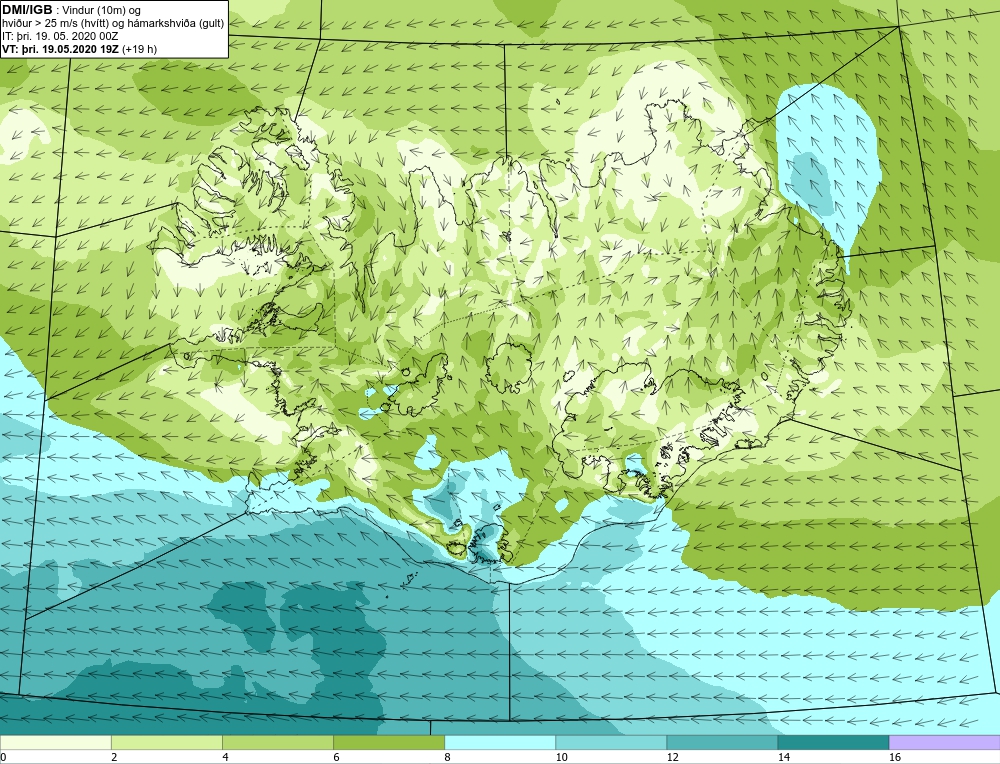
Task: Click the '14' label on the color scale
Action: [x=783, y=757]
